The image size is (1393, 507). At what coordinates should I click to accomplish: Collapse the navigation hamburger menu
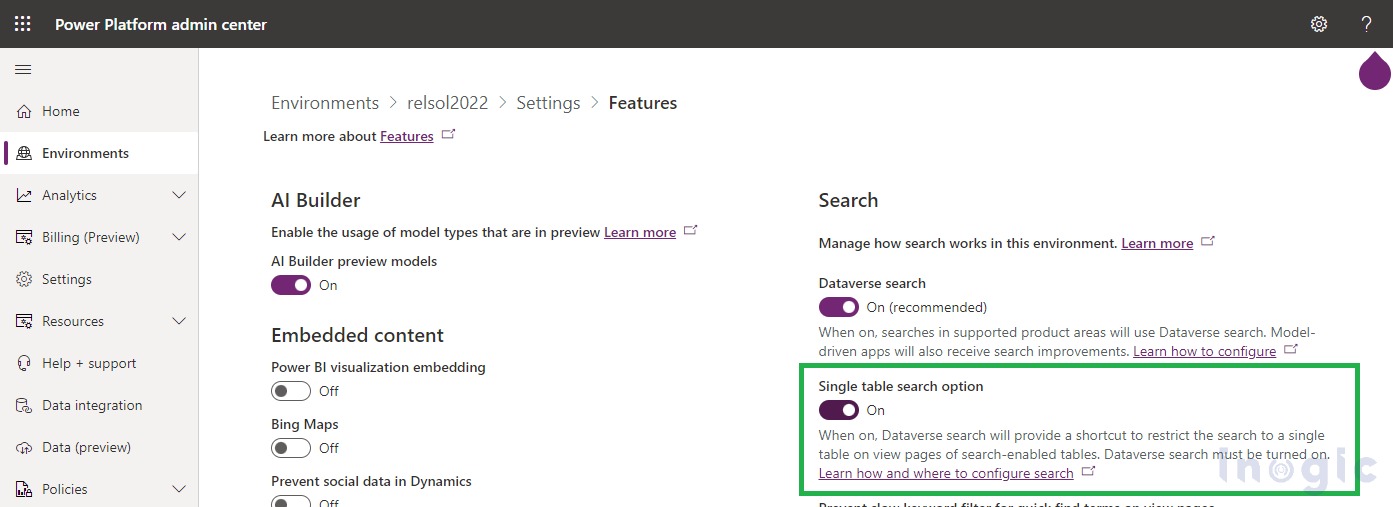(x=23, y=69)
